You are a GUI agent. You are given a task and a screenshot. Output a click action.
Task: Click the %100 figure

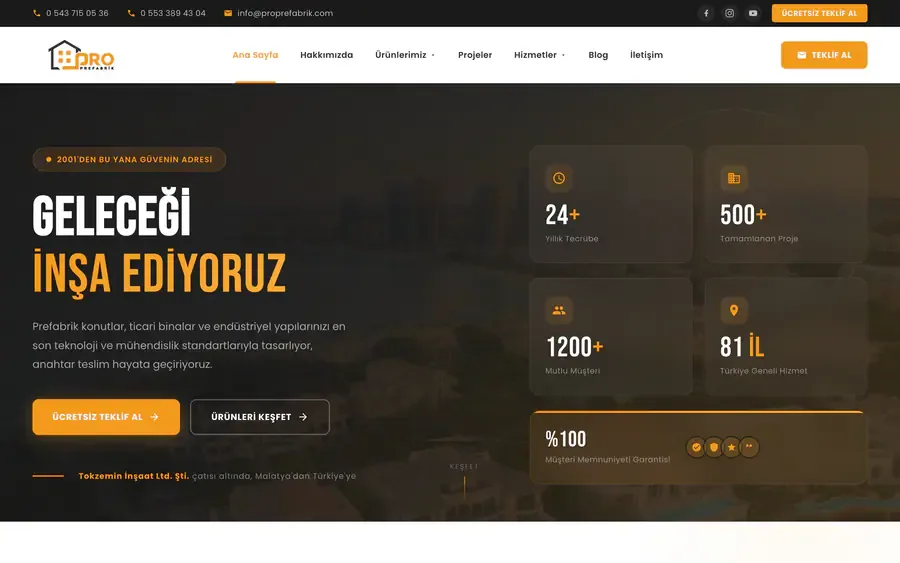coord(565,440)
